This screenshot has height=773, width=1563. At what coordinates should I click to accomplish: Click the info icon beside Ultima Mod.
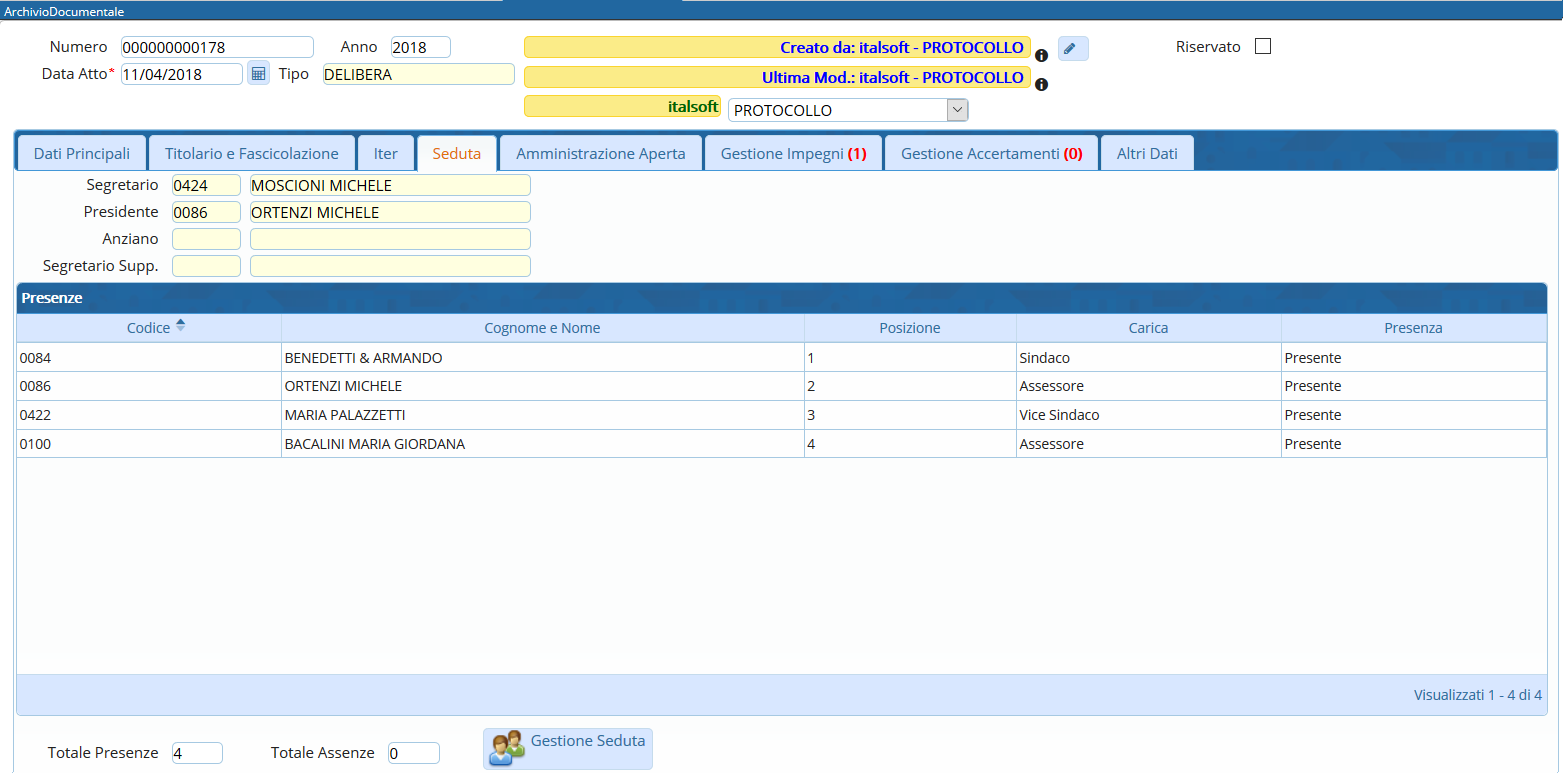click(1041, 85)
